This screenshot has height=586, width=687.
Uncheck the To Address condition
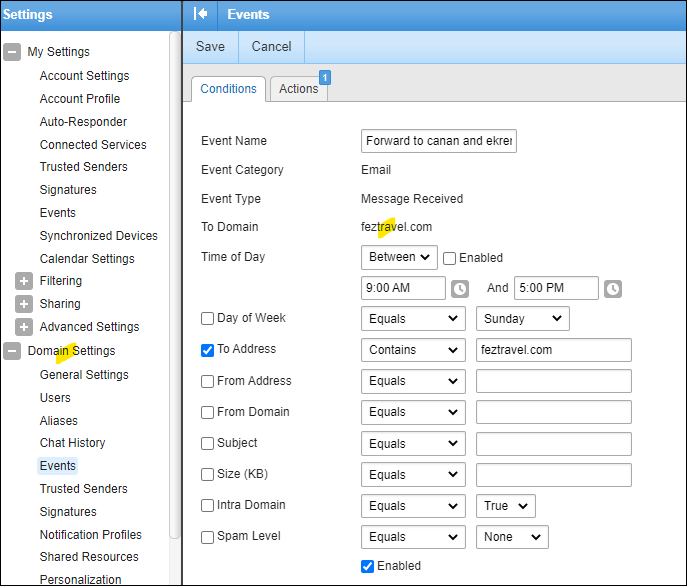(x=208, y=350)
